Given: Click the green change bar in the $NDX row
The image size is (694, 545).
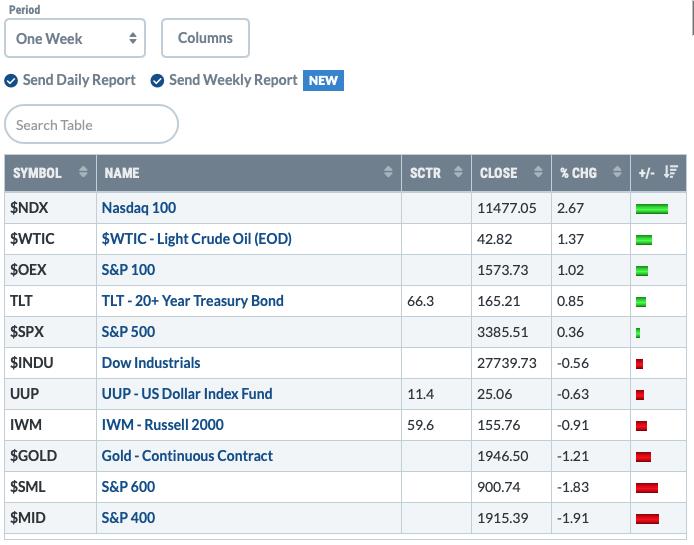Looking at the screenshot, I should coord(652,209).
